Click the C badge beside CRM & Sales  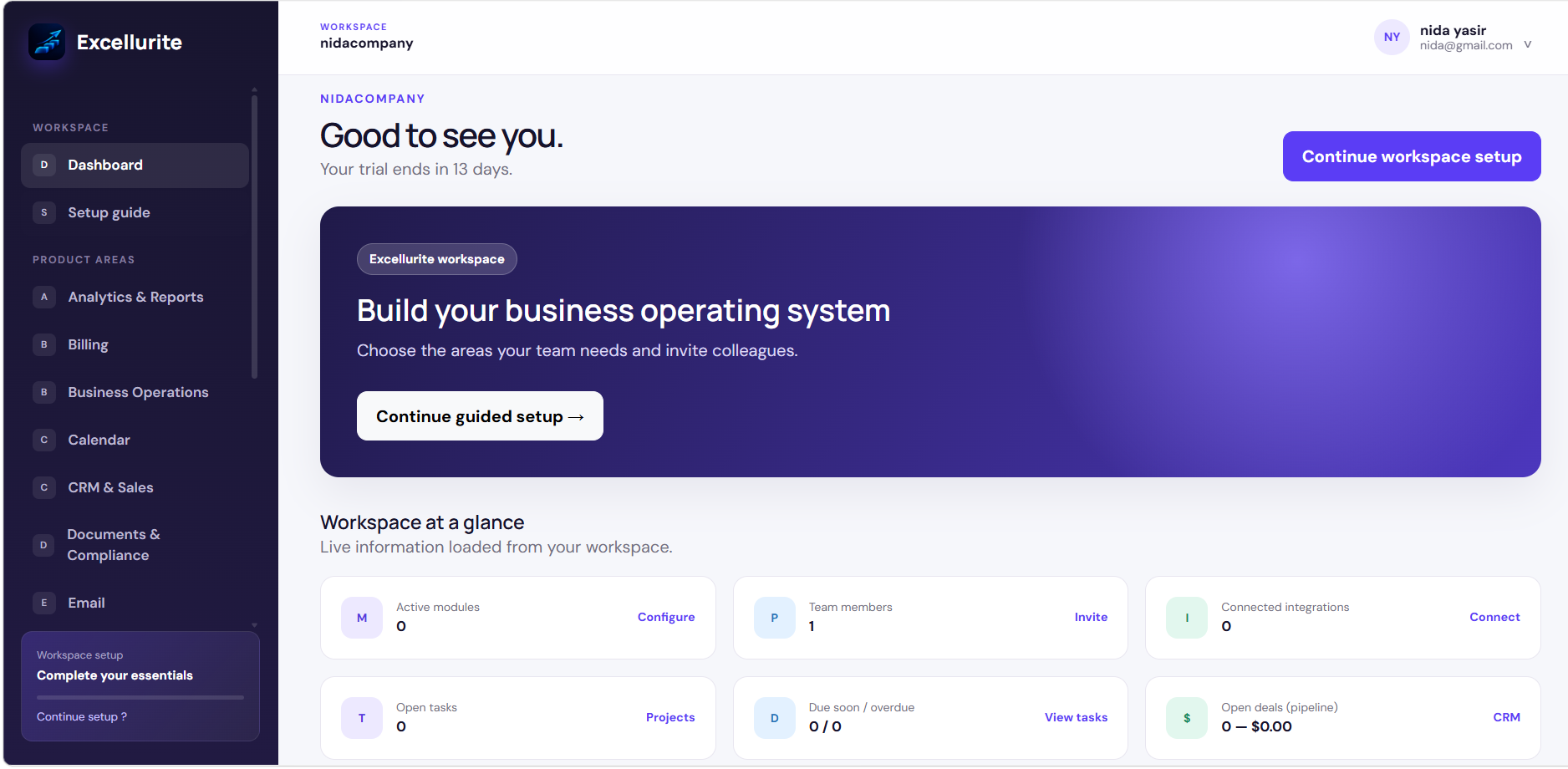click(44, 487)
